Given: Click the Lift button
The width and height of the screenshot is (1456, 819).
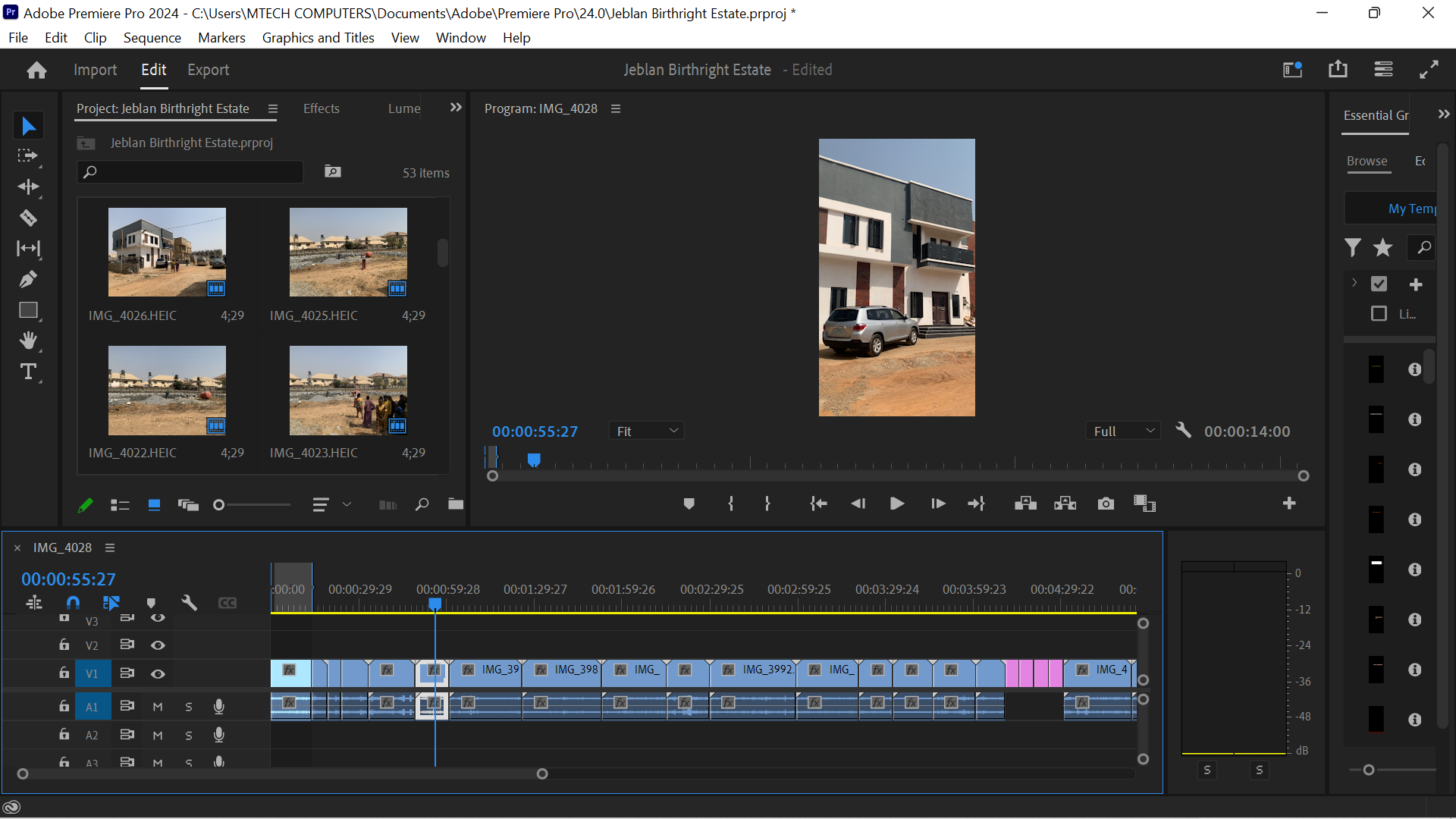Looking at the screenshot, I should point(1025,504).
